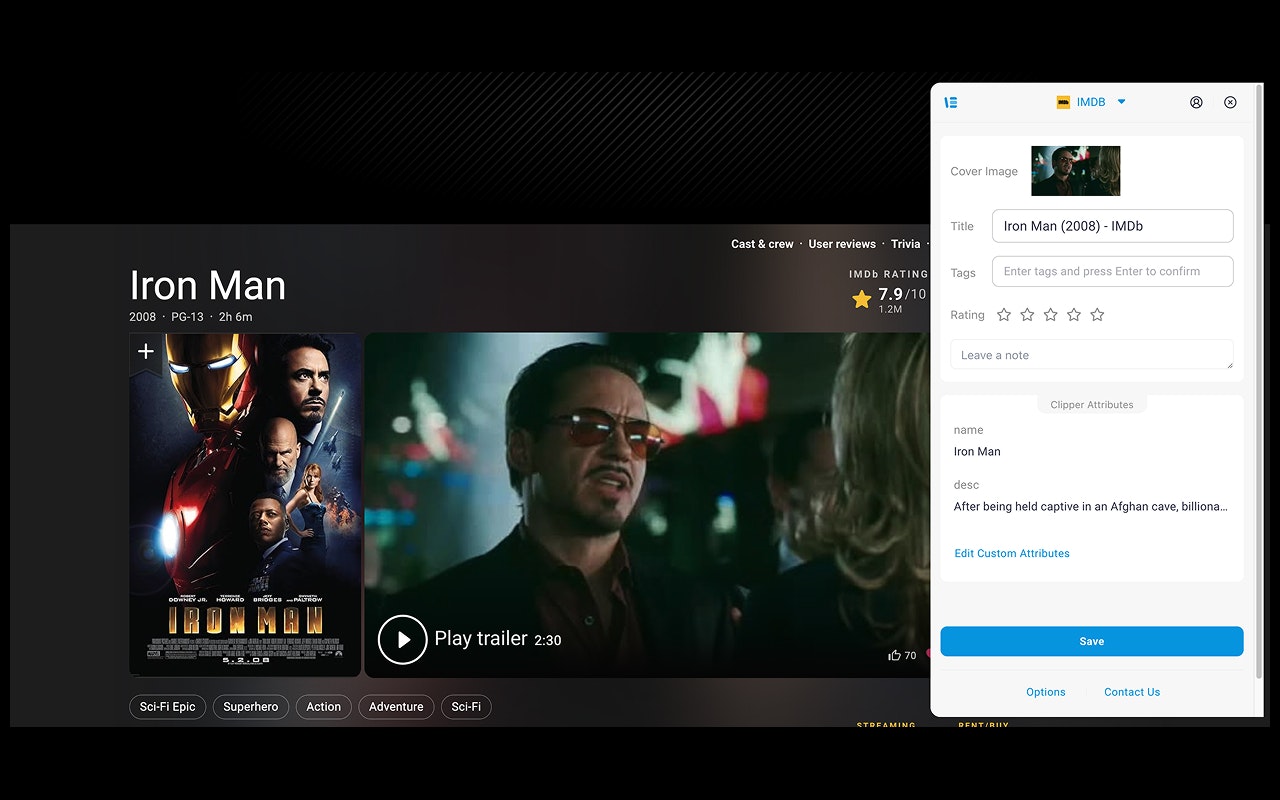Select the Adventure genre chip

click(x=396, y=707)
